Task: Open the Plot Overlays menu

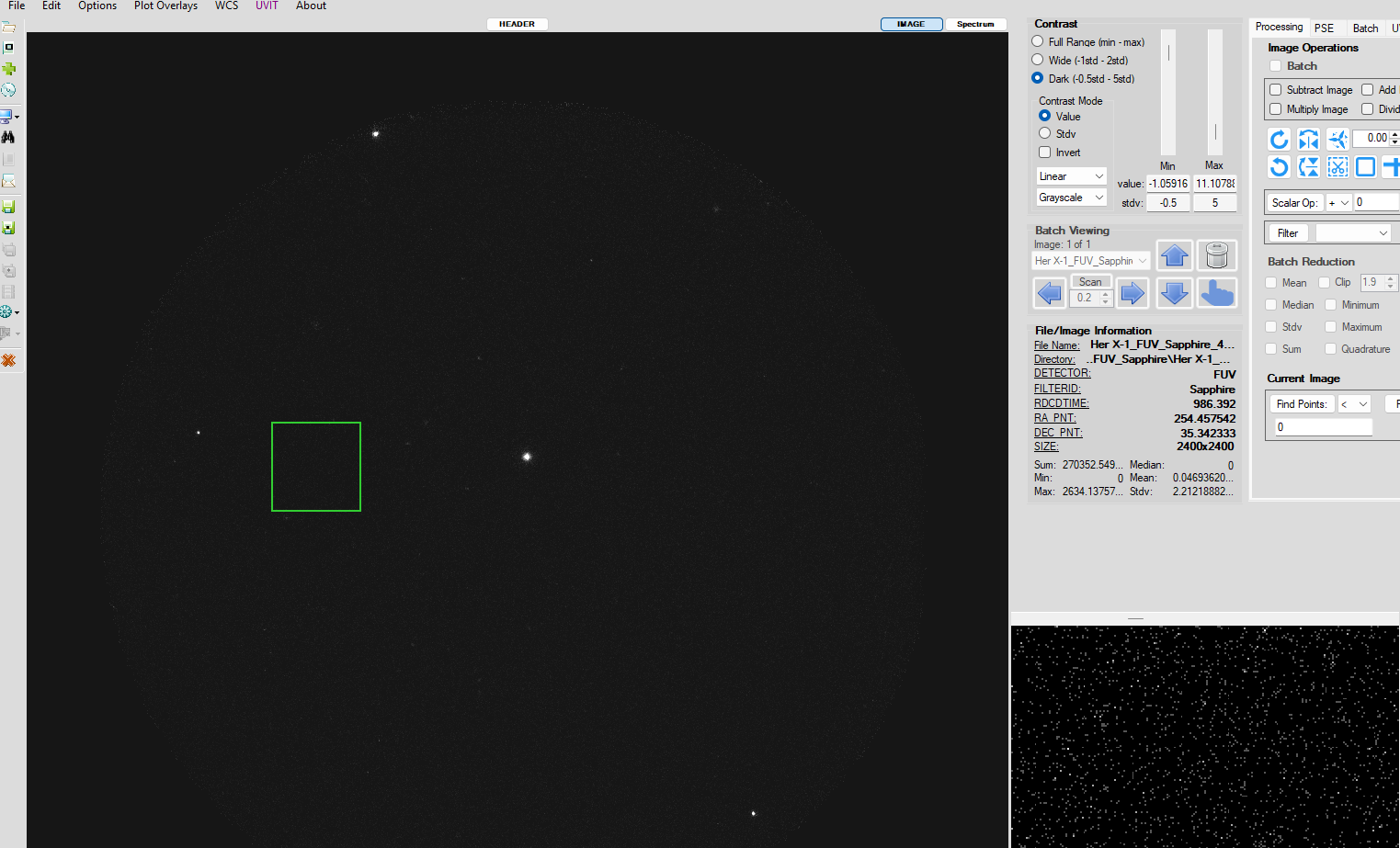Action: (165, 6)
